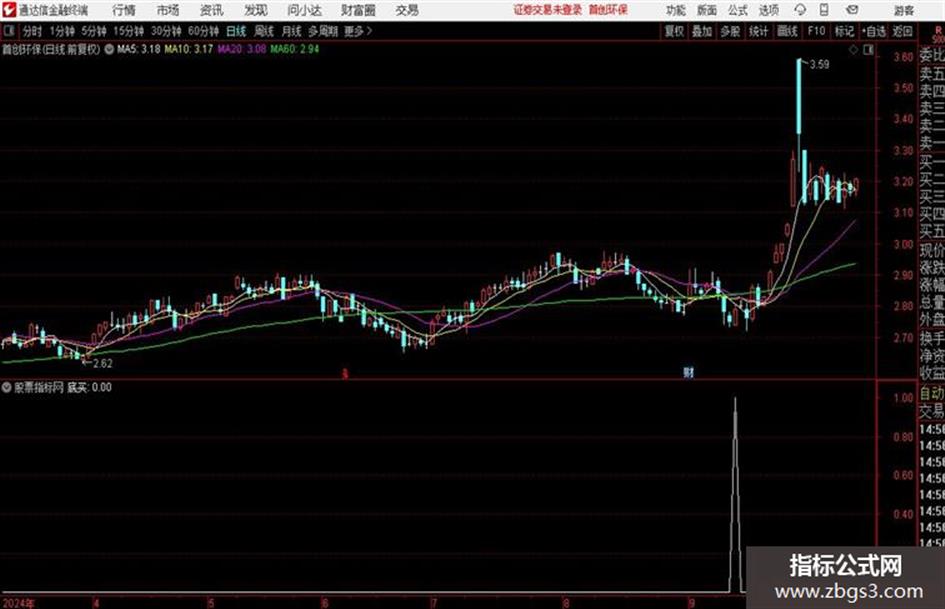Image resolution: width=945 pixels, height=609 pixels.
Task: Click the 底买: 0.00 indicator value
Action: point(89,387)
